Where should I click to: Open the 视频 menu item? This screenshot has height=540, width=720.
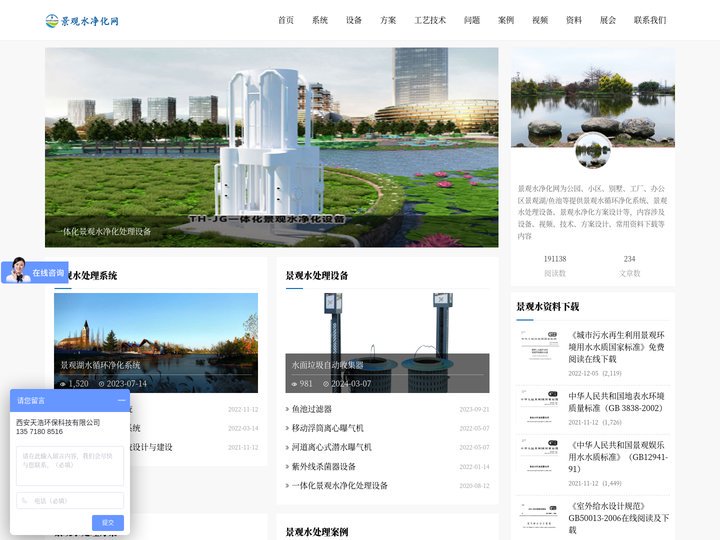(x=540, y=20)
